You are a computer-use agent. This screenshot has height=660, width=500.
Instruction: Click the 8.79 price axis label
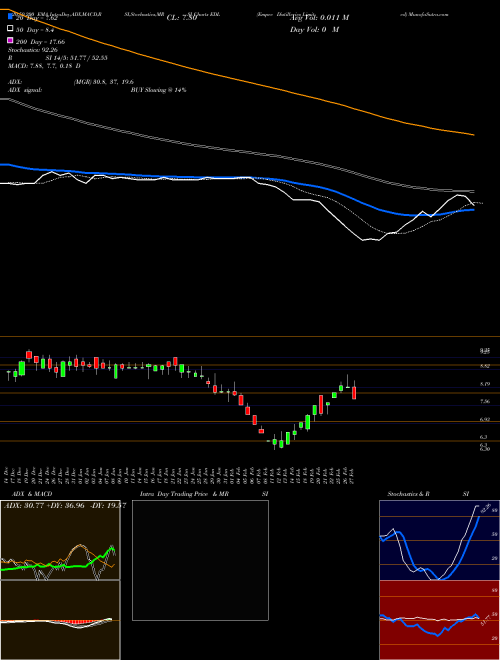tap(485, 384)
